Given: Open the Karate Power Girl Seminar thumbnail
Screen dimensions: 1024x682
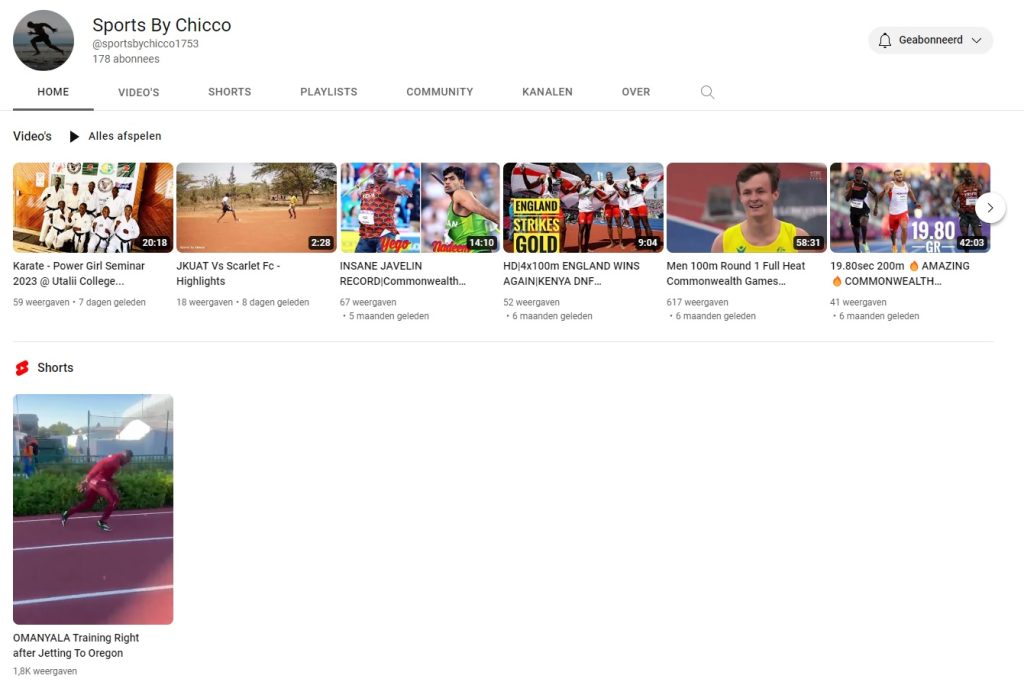Looking at the screenshot, I should click(92, 207).
